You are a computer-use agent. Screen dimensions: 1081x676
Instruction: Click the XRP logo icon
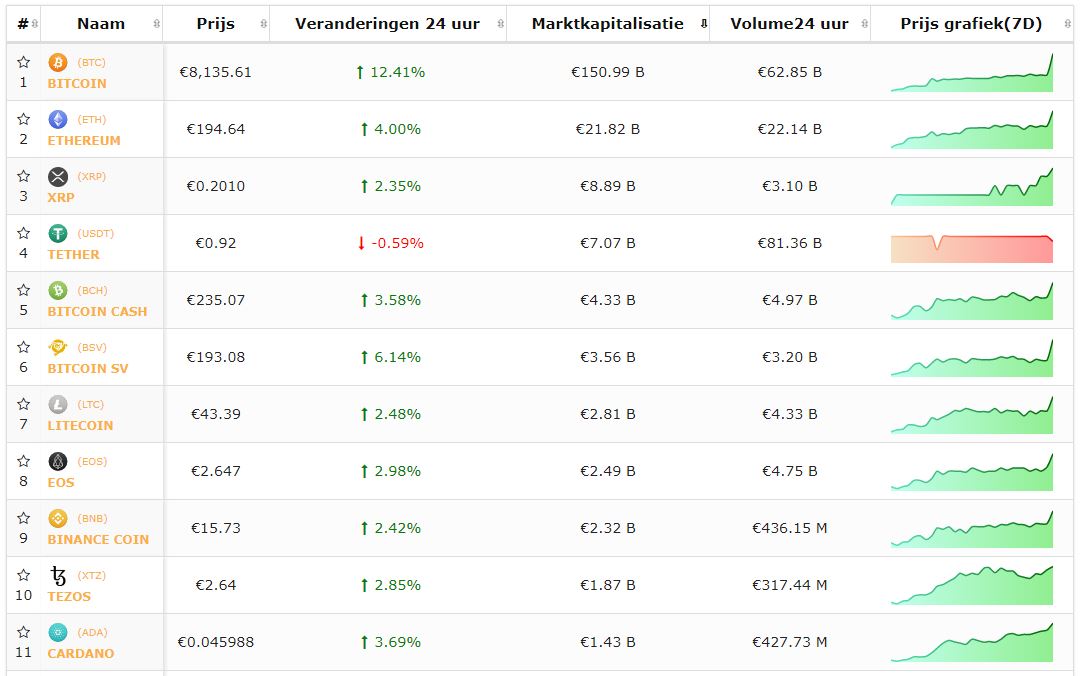[58, 176]
